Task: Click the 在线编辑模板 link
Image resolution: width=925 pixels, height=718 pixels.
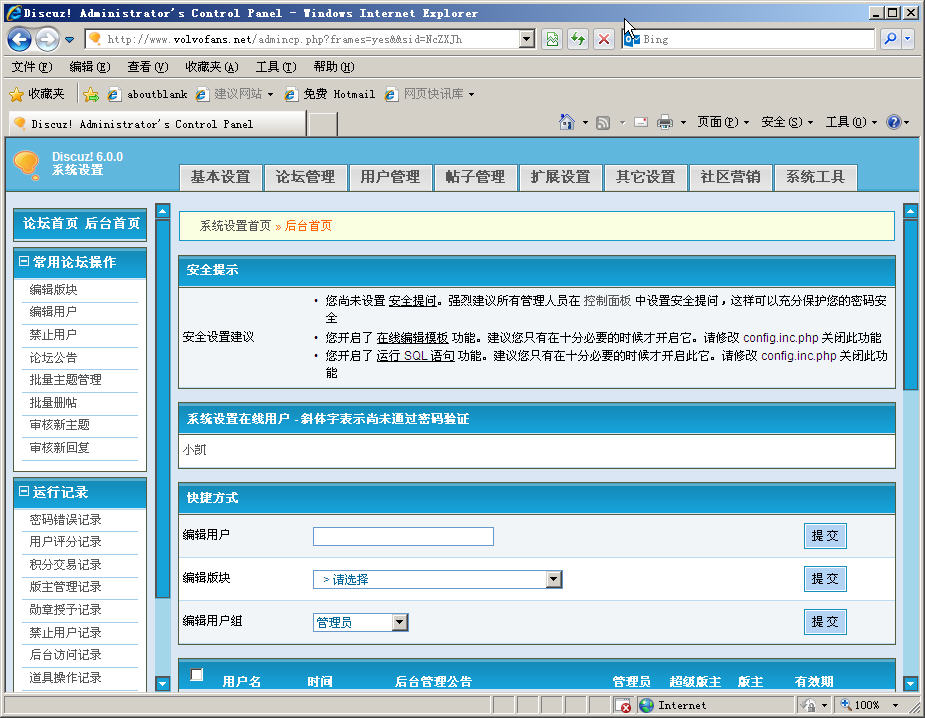Action: point(412,337)
